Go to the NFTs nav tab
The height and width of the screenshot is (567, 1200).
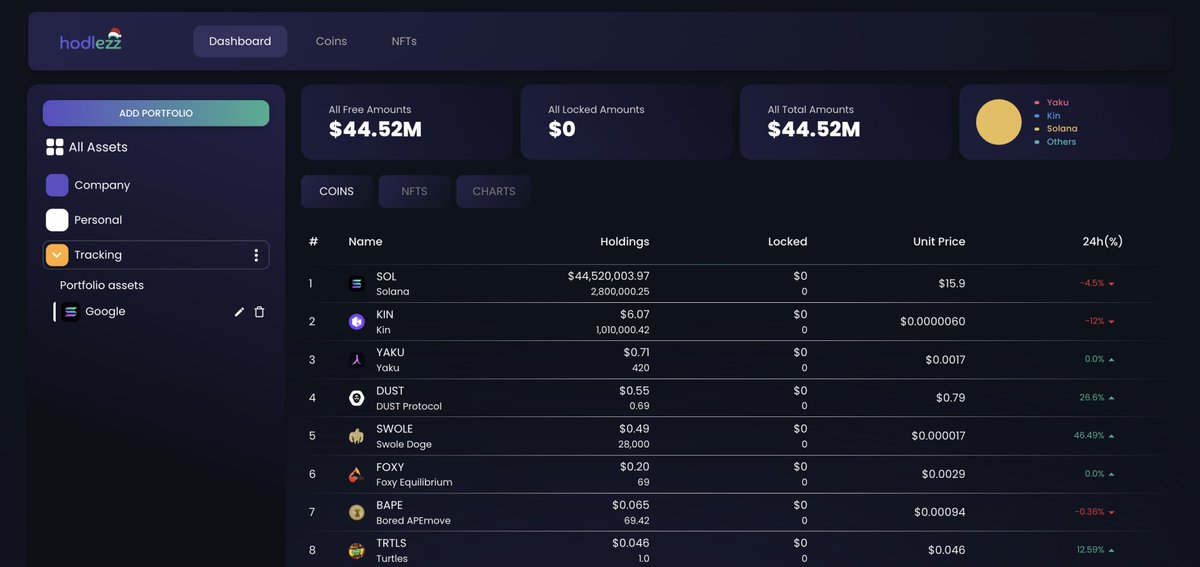404,41
